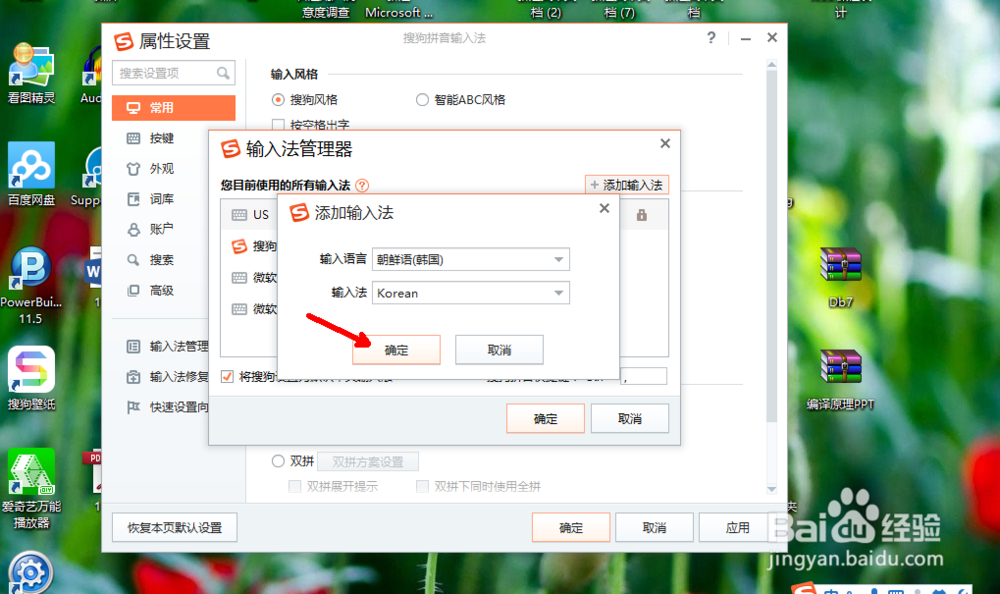
Task: Confirm adding the Korean input method
Action: tap(396, 350)
